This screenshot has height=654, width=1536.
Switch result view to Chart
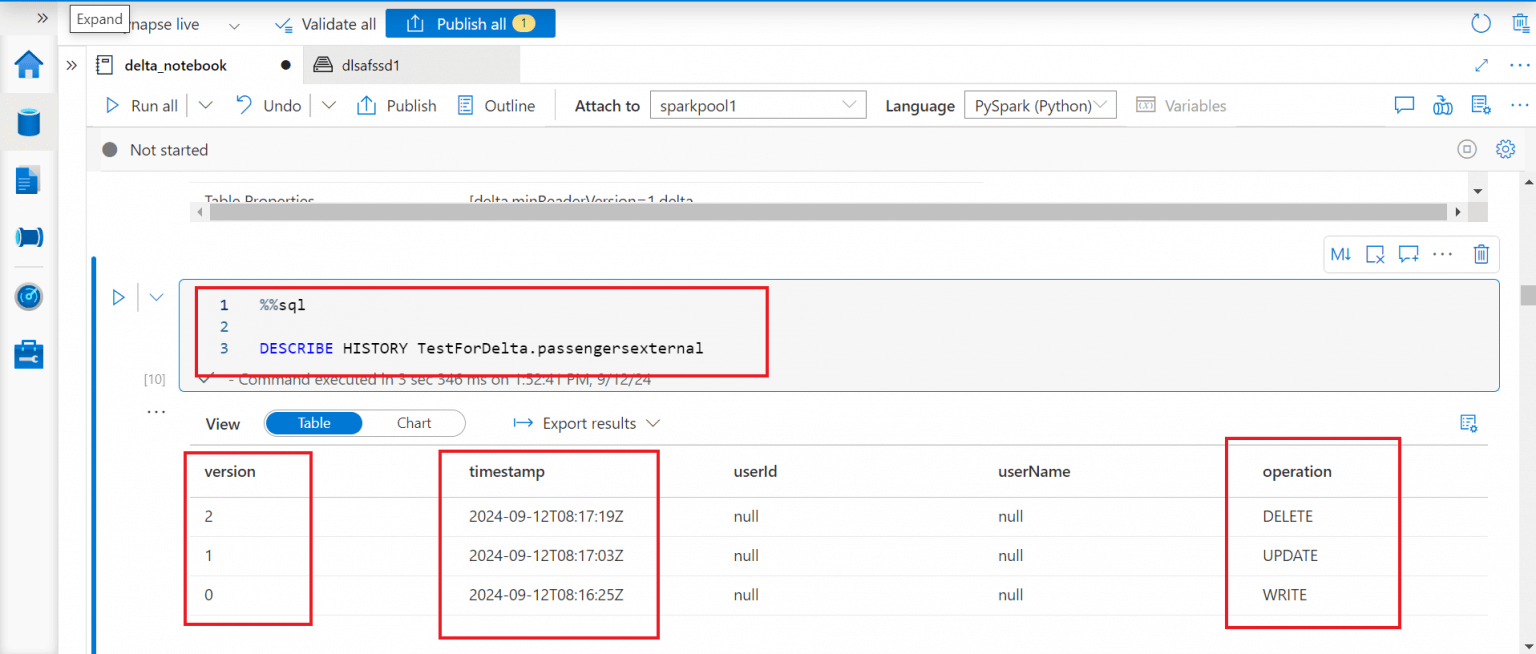tap(414, 423)
